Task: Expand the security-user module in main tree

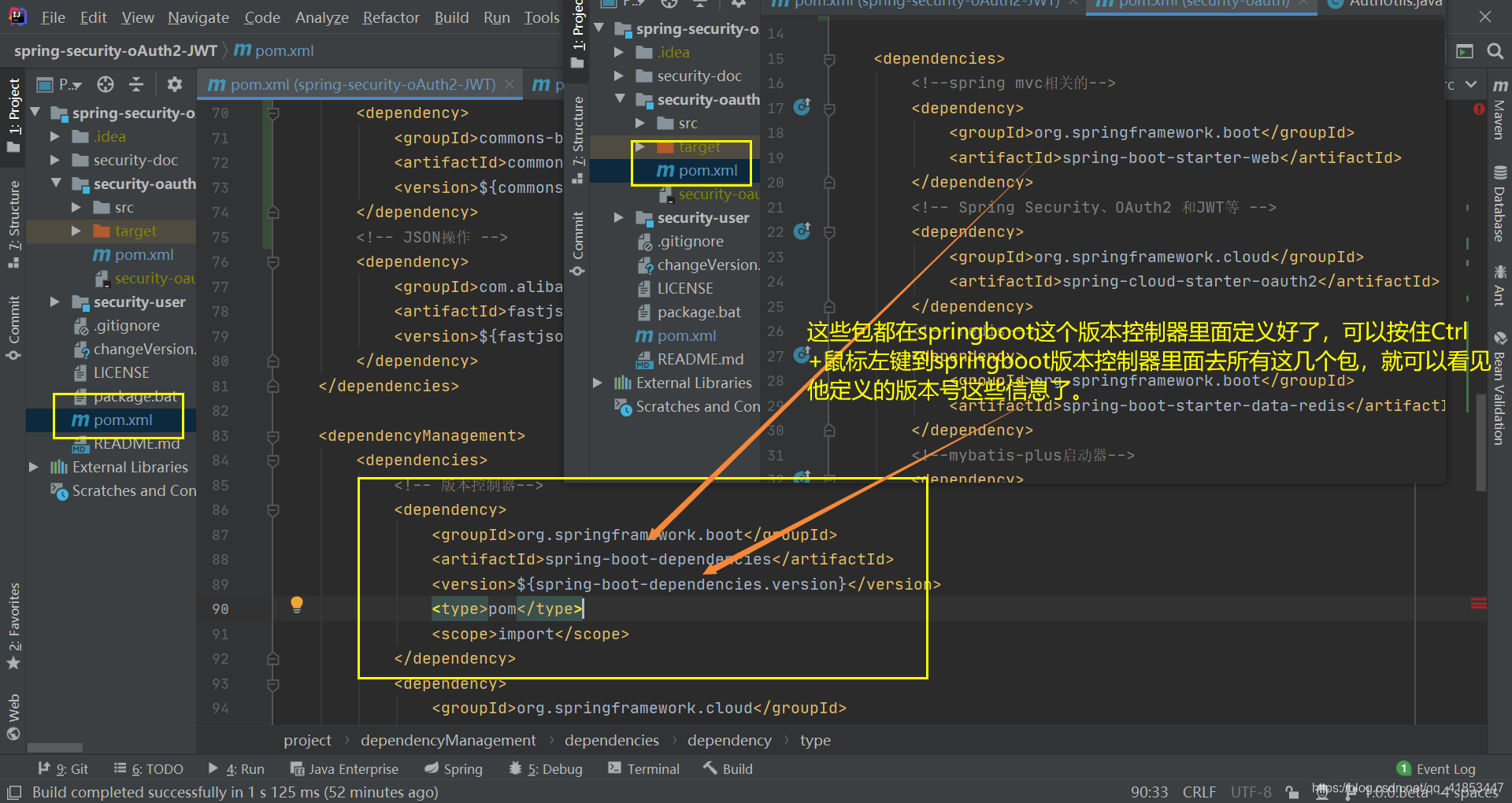Action: coord(55,302)
